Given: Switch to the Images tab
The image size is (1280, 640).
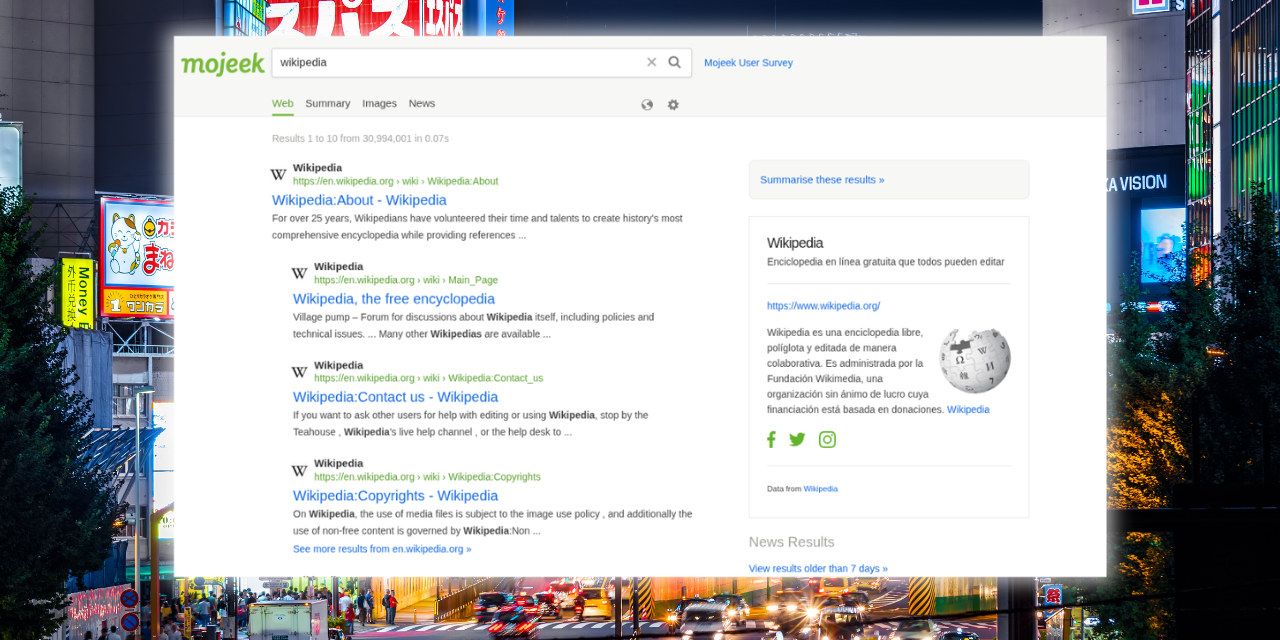Looking at the screenshot, I should (380, 103).
